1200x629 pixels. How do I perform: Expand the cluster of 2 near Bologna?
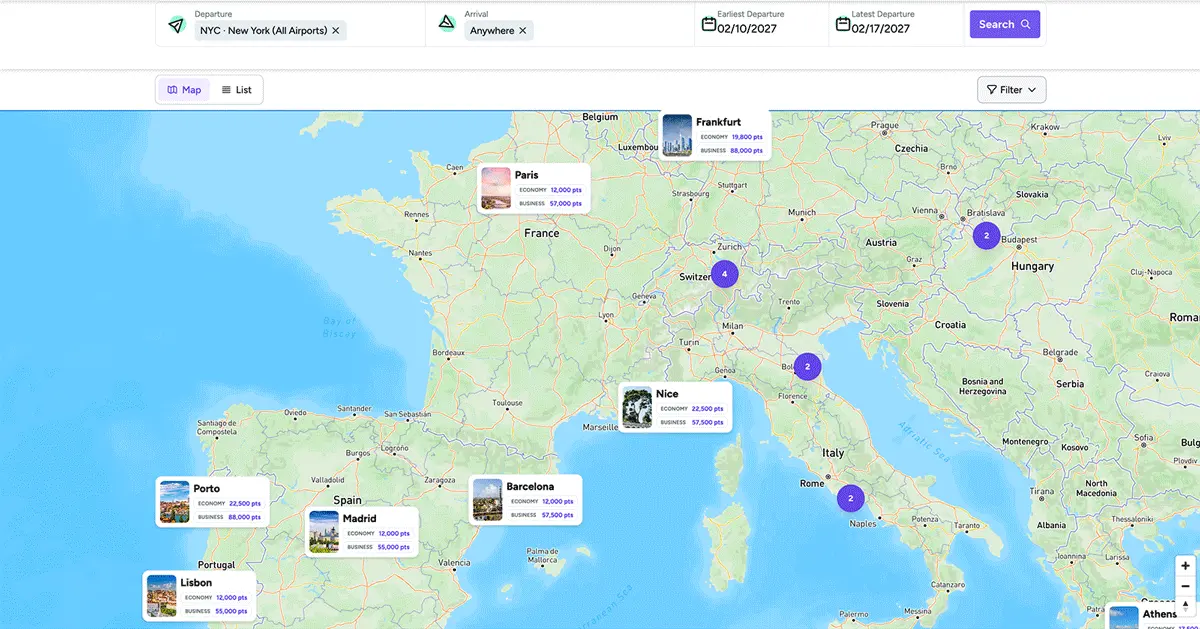pos(807,367)
